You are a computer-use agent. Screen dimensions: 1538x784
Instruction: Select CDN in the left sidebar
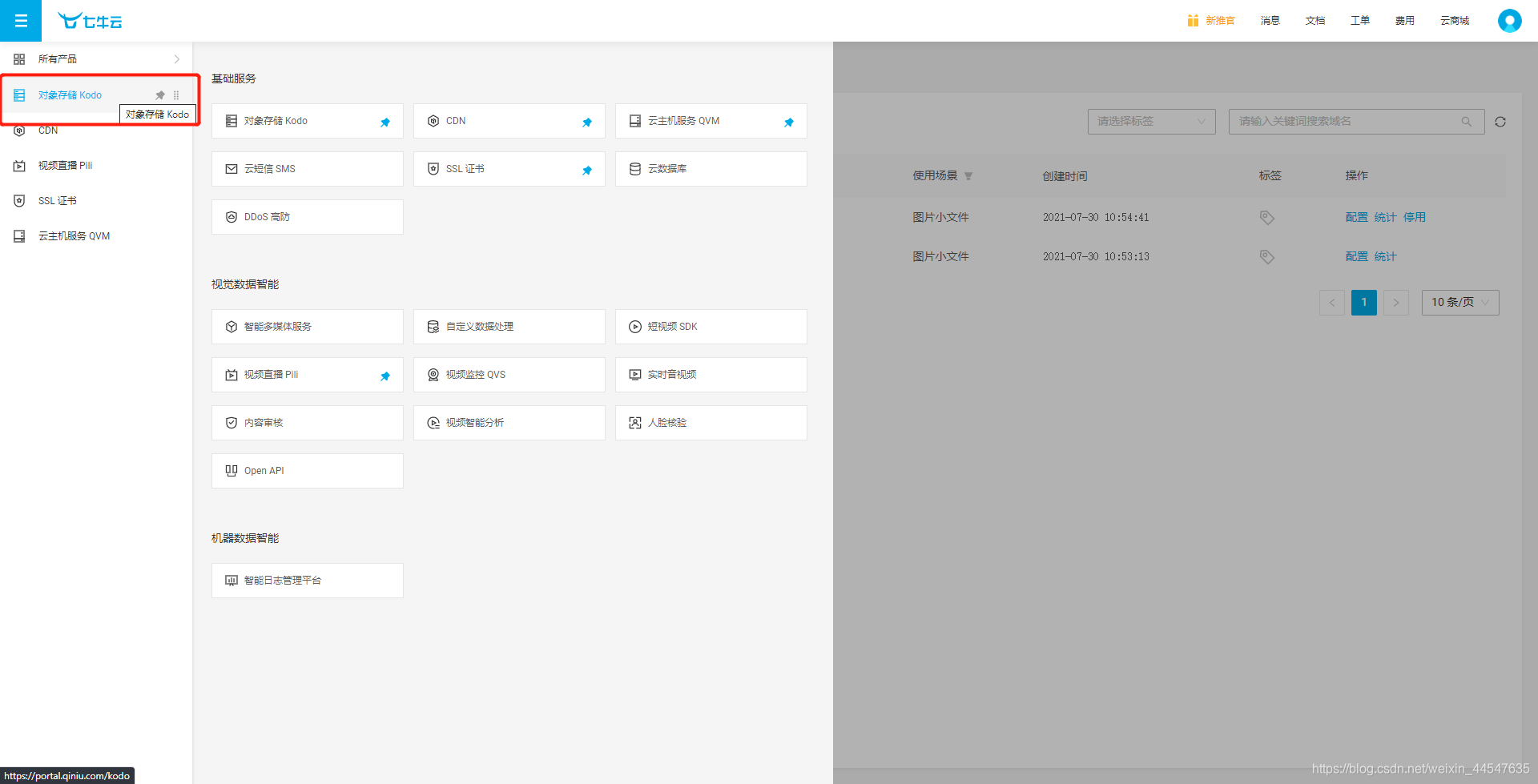tap(96, 131)
